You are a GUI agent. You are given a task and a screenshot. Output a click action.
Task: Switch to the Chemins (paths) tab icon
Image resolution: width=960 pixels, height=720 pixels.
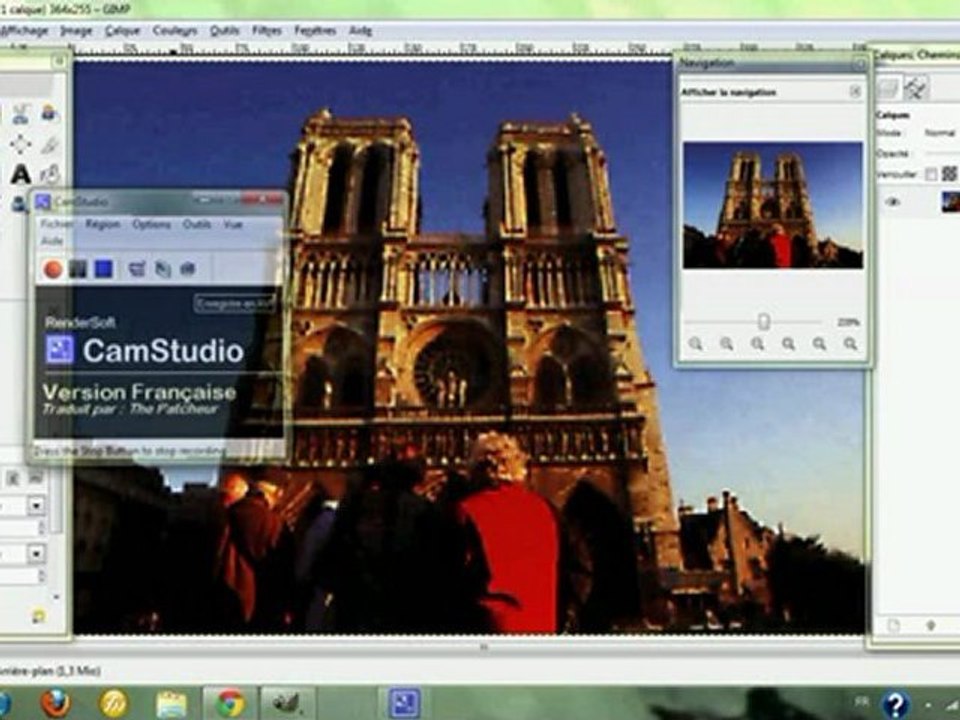tap(916, 89)
